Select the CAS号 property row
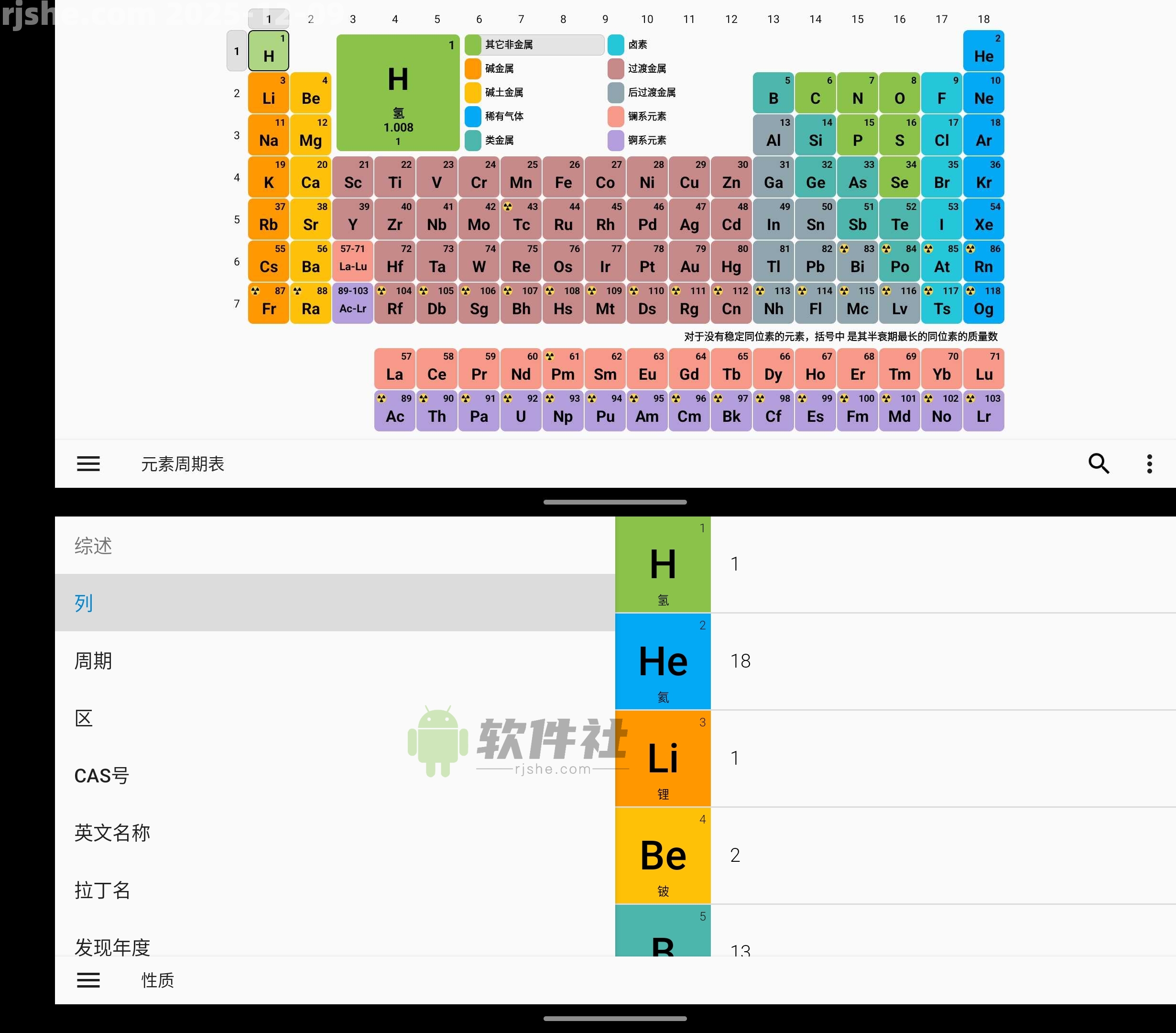The image size is (1176, 1033). click(102, 775)
